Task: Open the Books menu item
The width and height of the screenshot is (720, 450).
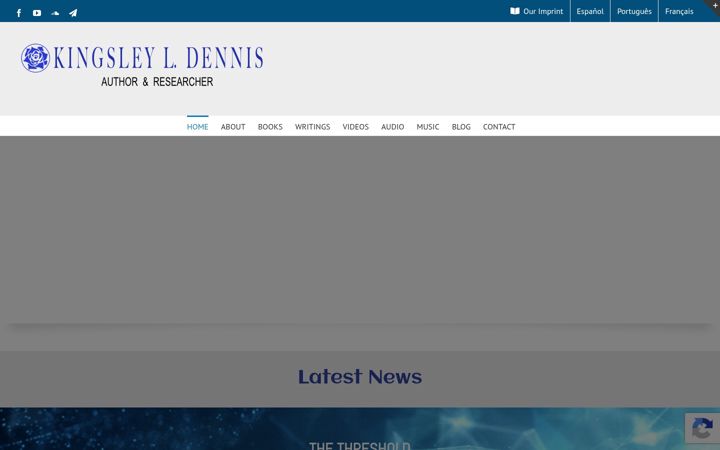Action: click(270, 127)
